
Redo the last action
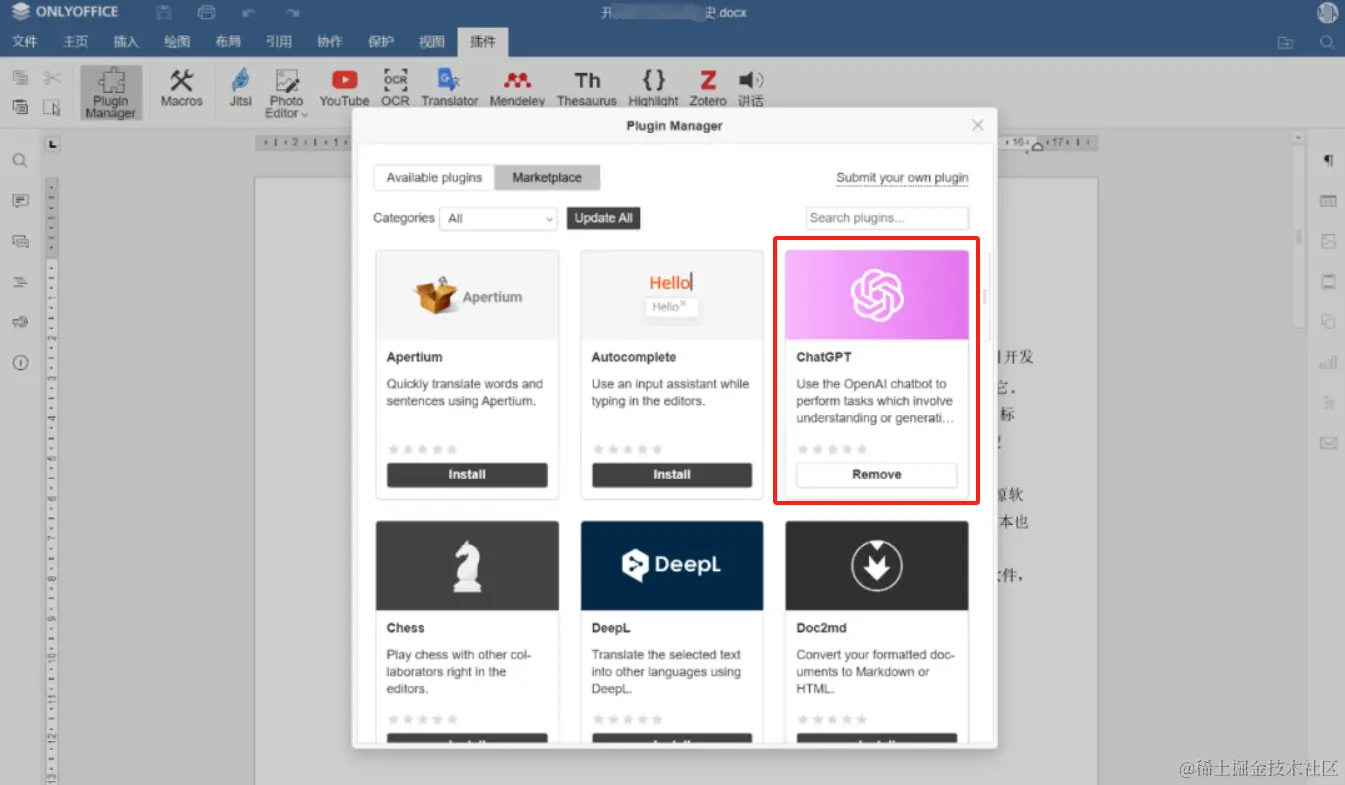point(292,13)
